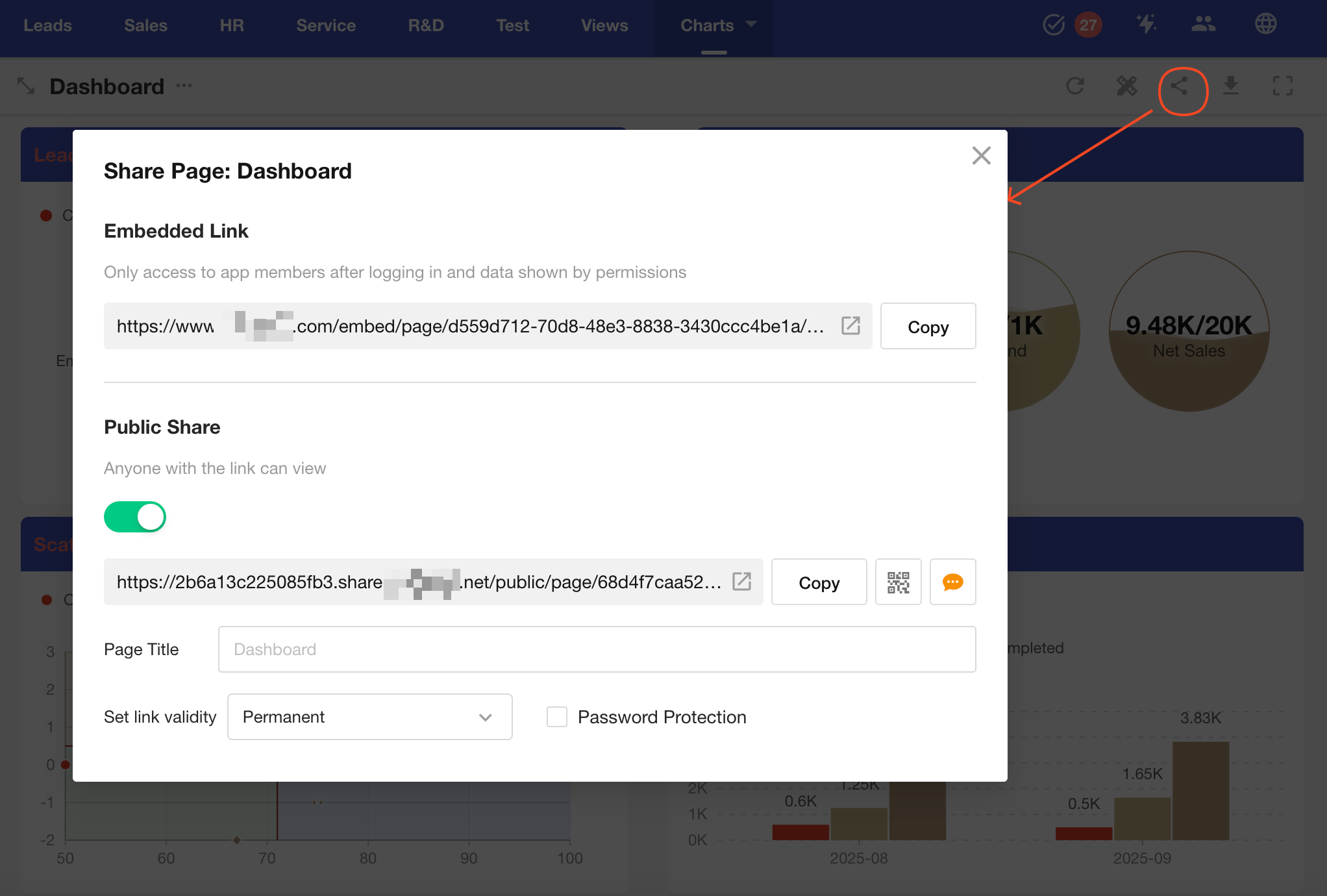
Task: Copy the public share link
Action: tap(819, 582)
